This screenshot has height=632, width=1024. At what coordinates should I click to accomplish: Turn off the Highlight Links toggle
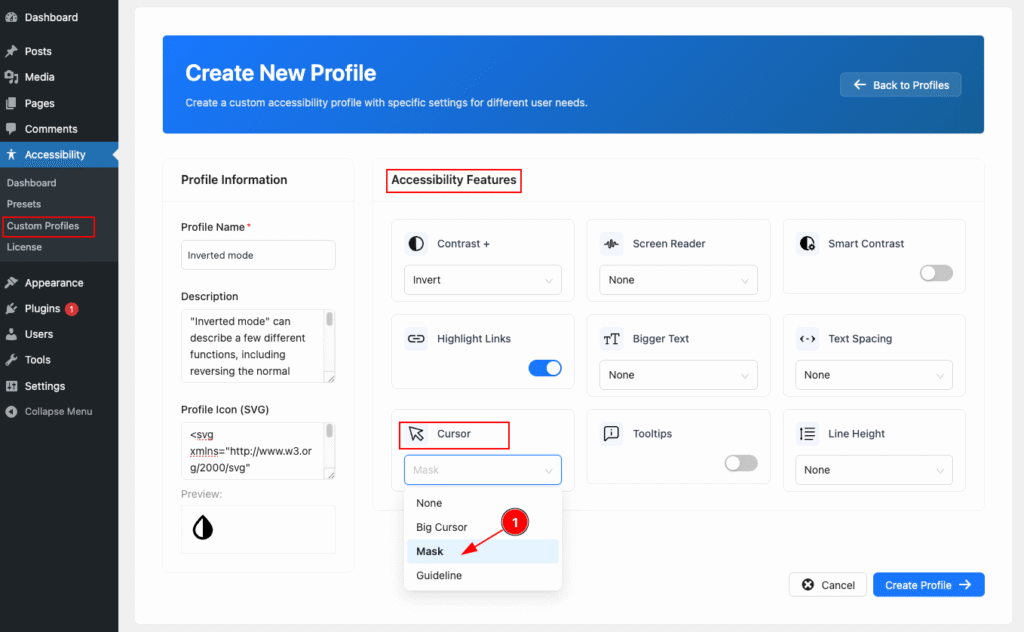pos(544,368)
